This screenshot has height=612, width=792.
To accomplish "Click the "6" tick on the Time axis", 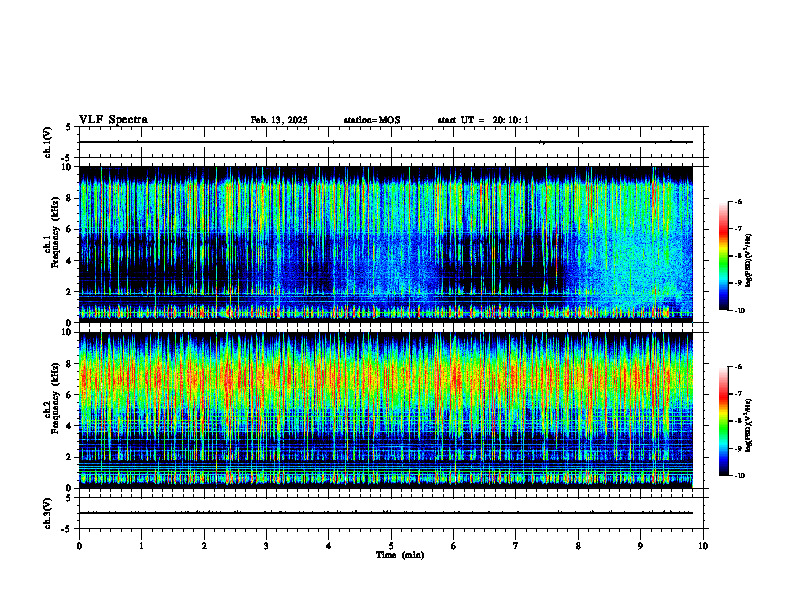I will pos(454,546).
